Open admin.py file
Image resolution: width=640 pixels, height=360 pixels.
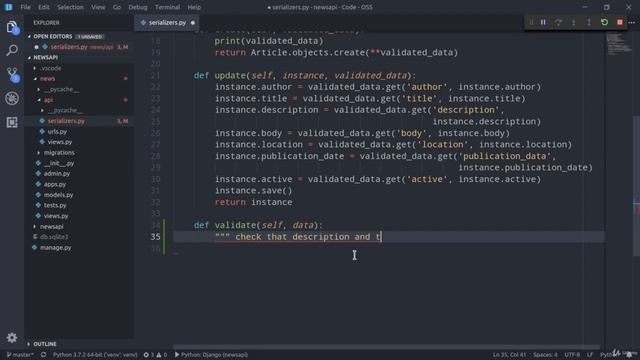click(x=57, y=173)
